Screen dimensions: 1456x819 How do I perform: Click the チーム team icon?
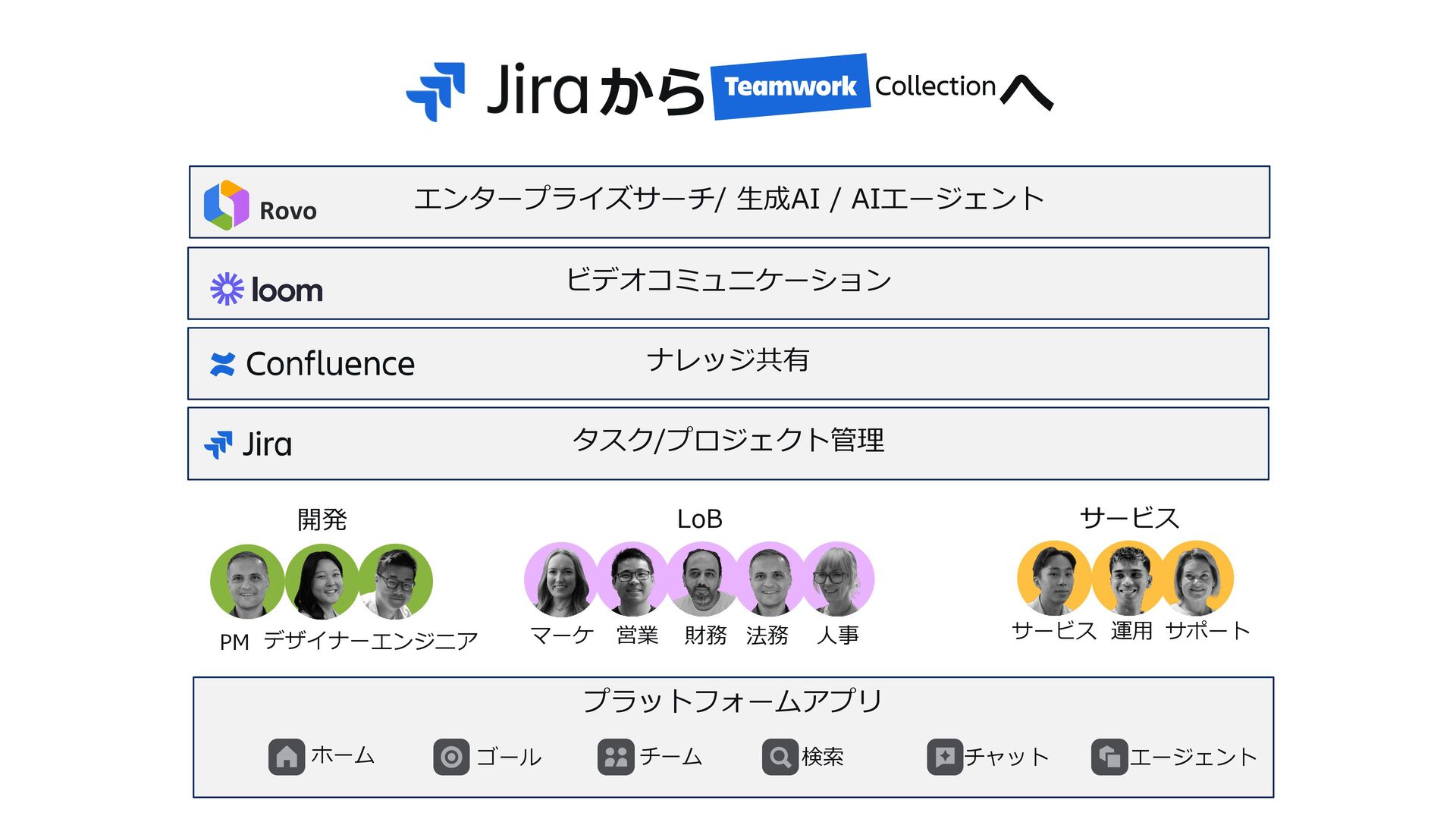click(615, 756)
